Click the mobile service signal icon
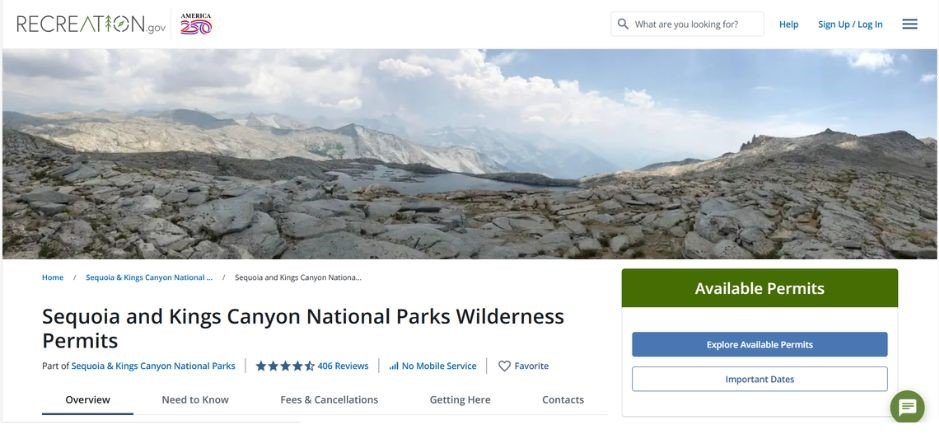 (394, 366)
